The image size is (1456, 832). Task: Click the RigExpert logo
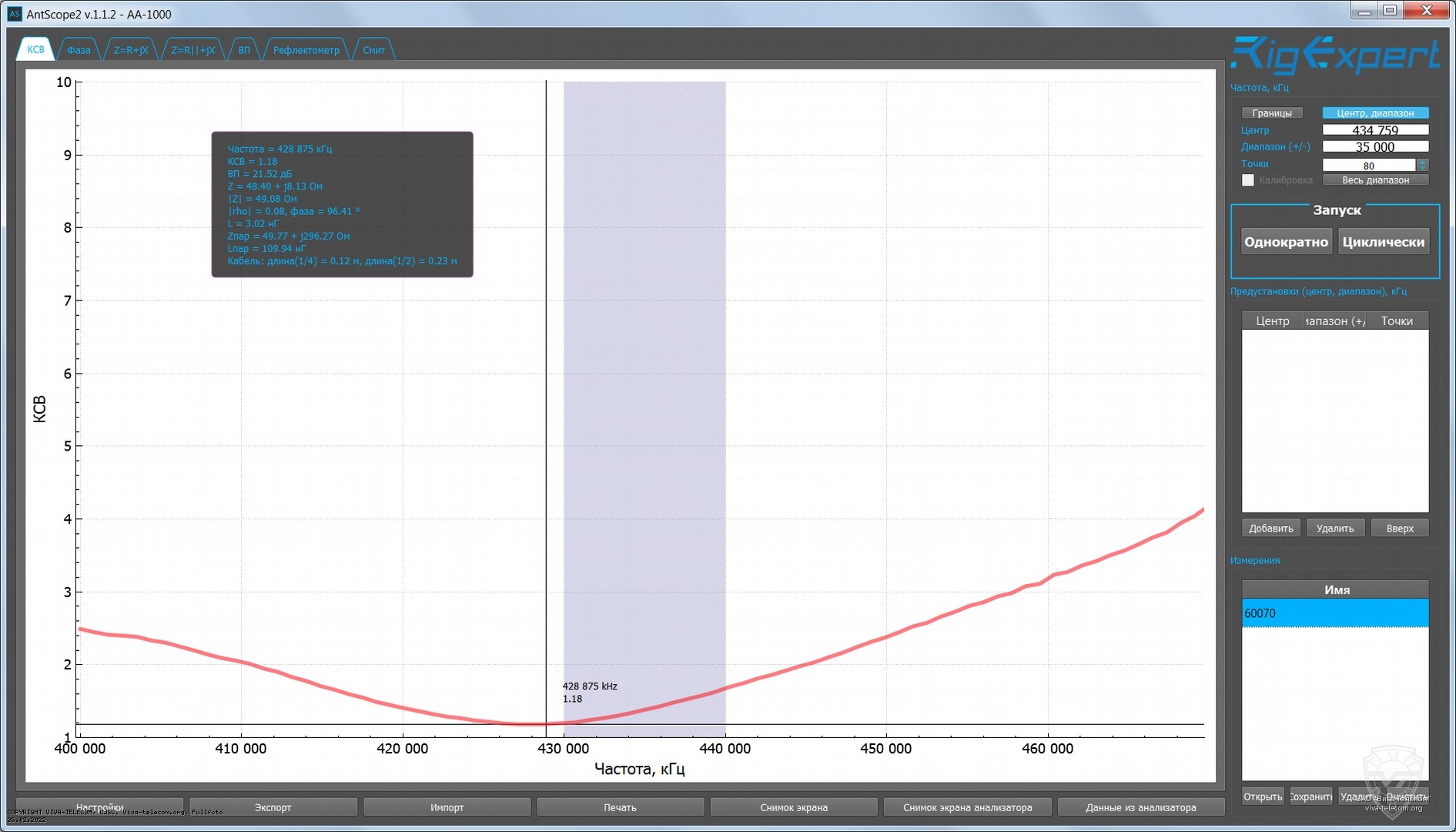1334,55
